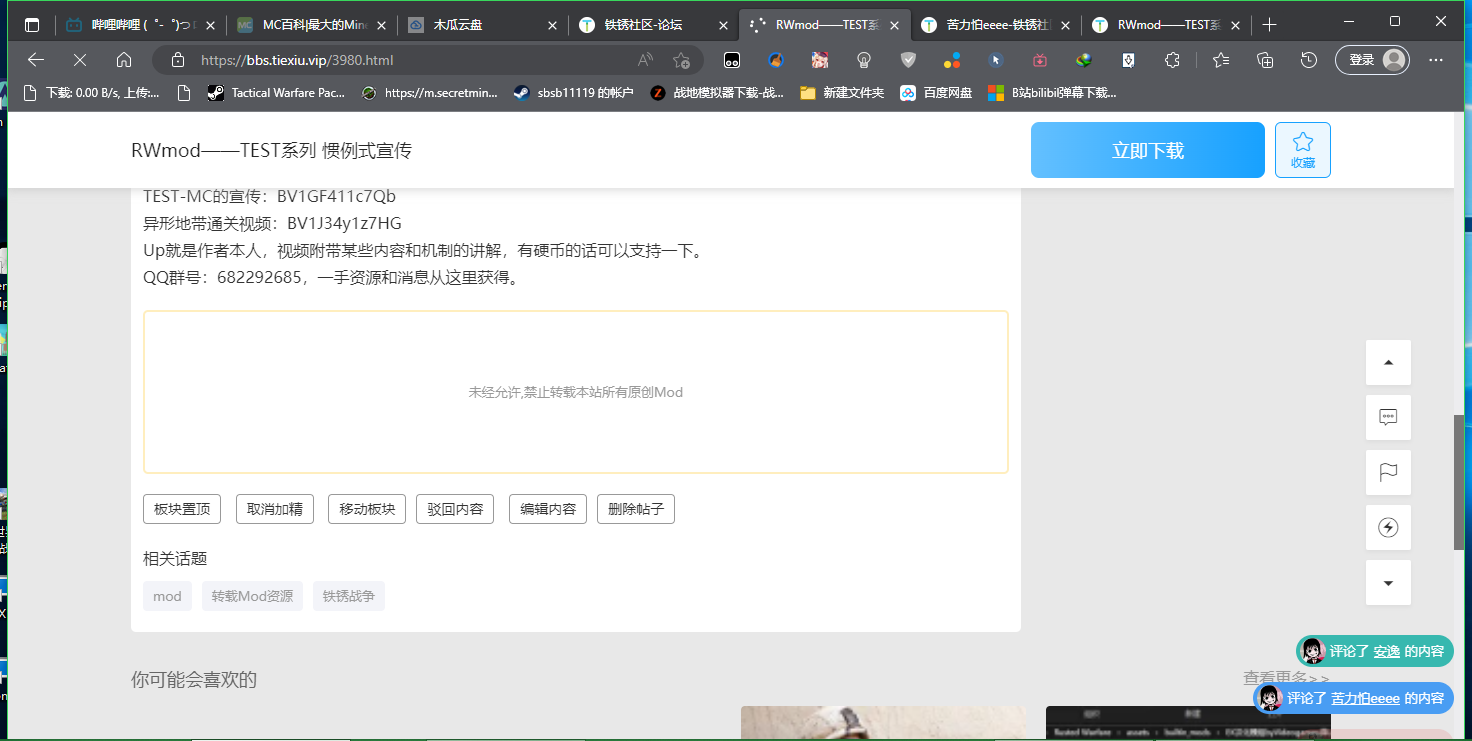Stop page loading with the X button
1472x741 pixels.
[x=80, y=60]
